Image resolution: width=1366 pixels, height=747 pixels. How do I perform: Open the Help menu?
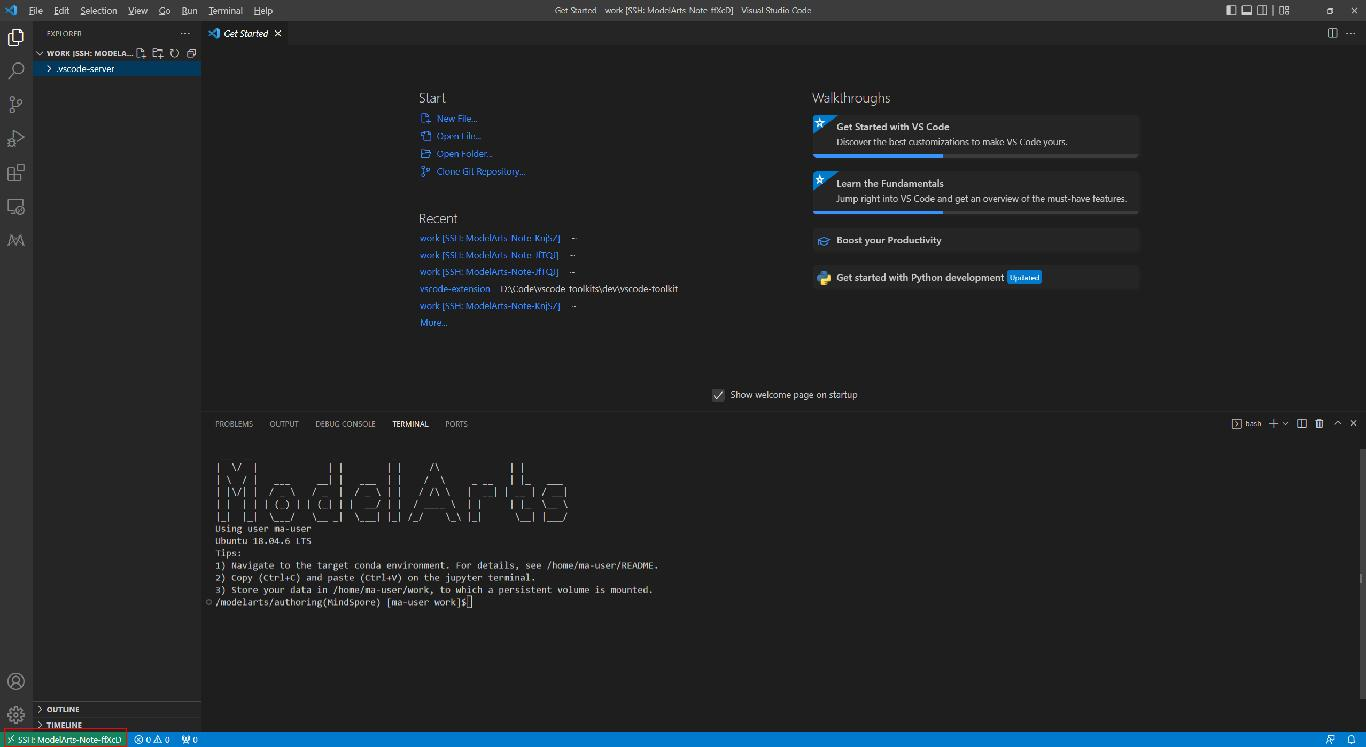(263, 10)
